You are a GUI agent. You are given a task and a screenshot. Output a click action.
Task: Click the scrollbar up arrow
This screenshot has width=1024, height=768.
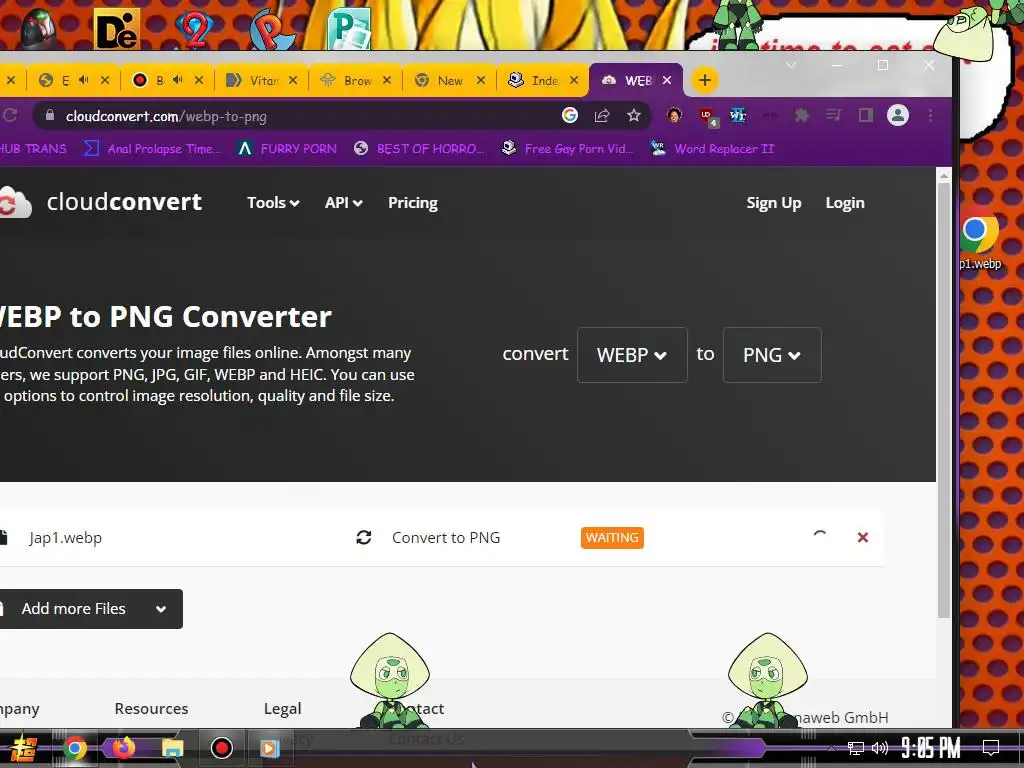click(x=944, y=175)
